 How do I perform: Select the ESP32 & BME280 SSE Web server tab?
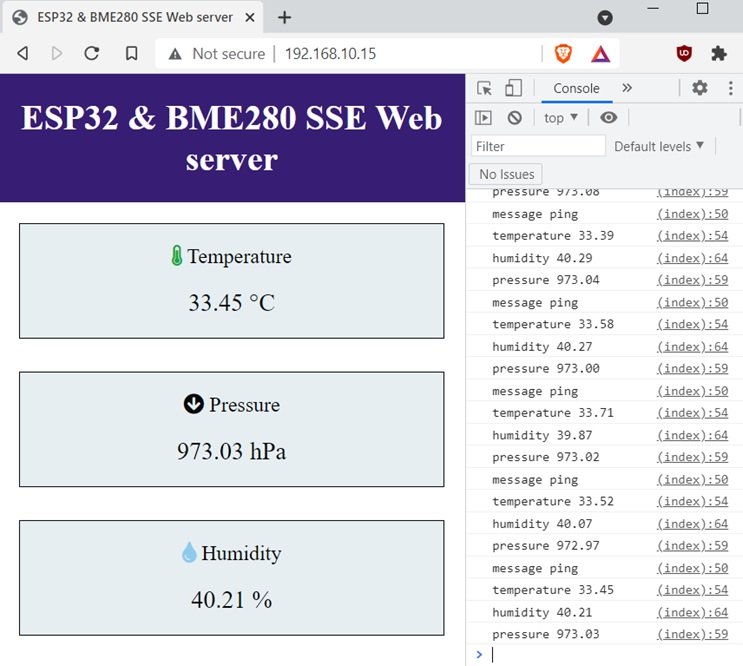click(x=134, y=18)
